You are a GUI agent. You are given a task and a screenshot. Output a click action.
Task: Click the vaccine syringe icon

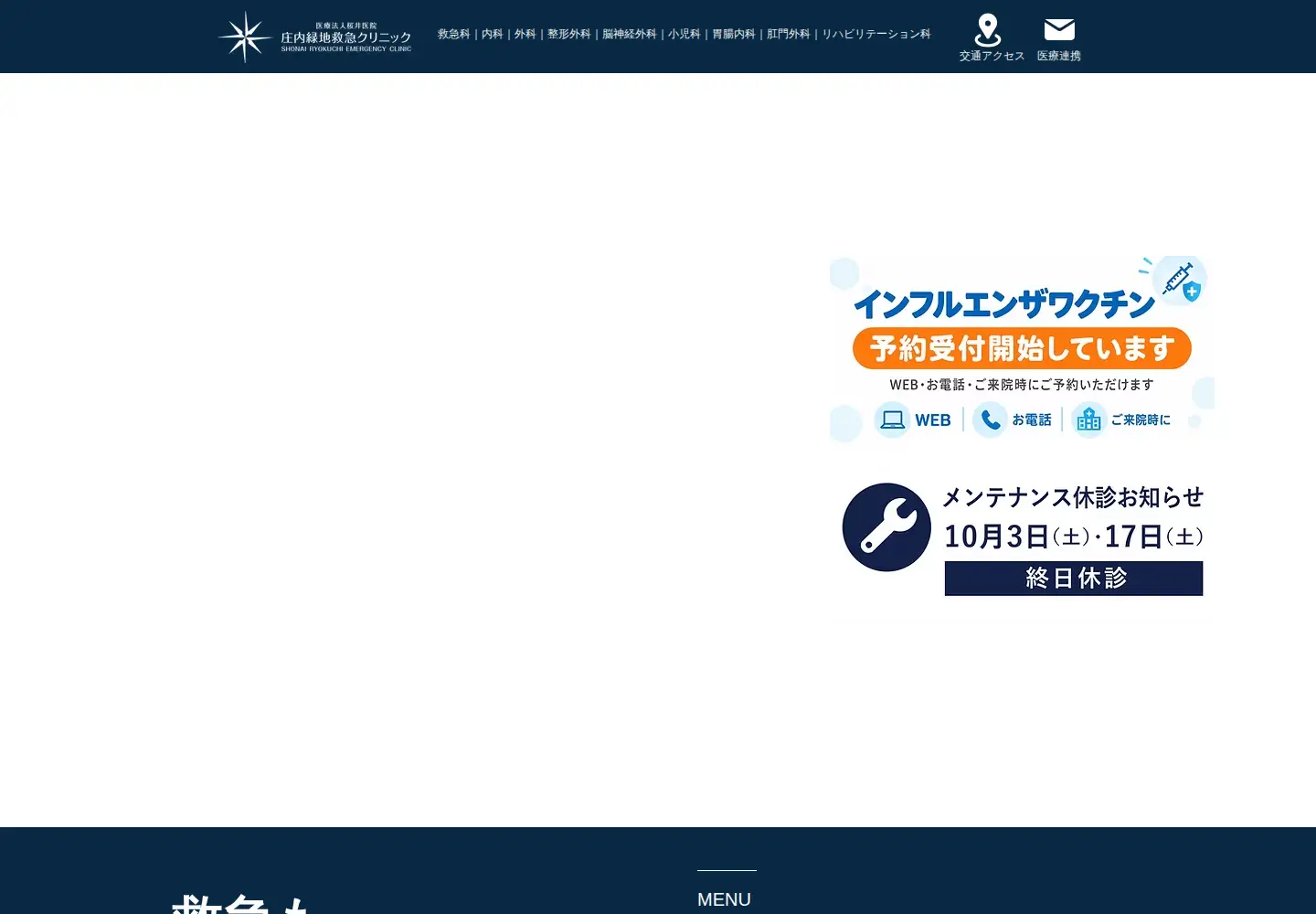pos(1179,279)
